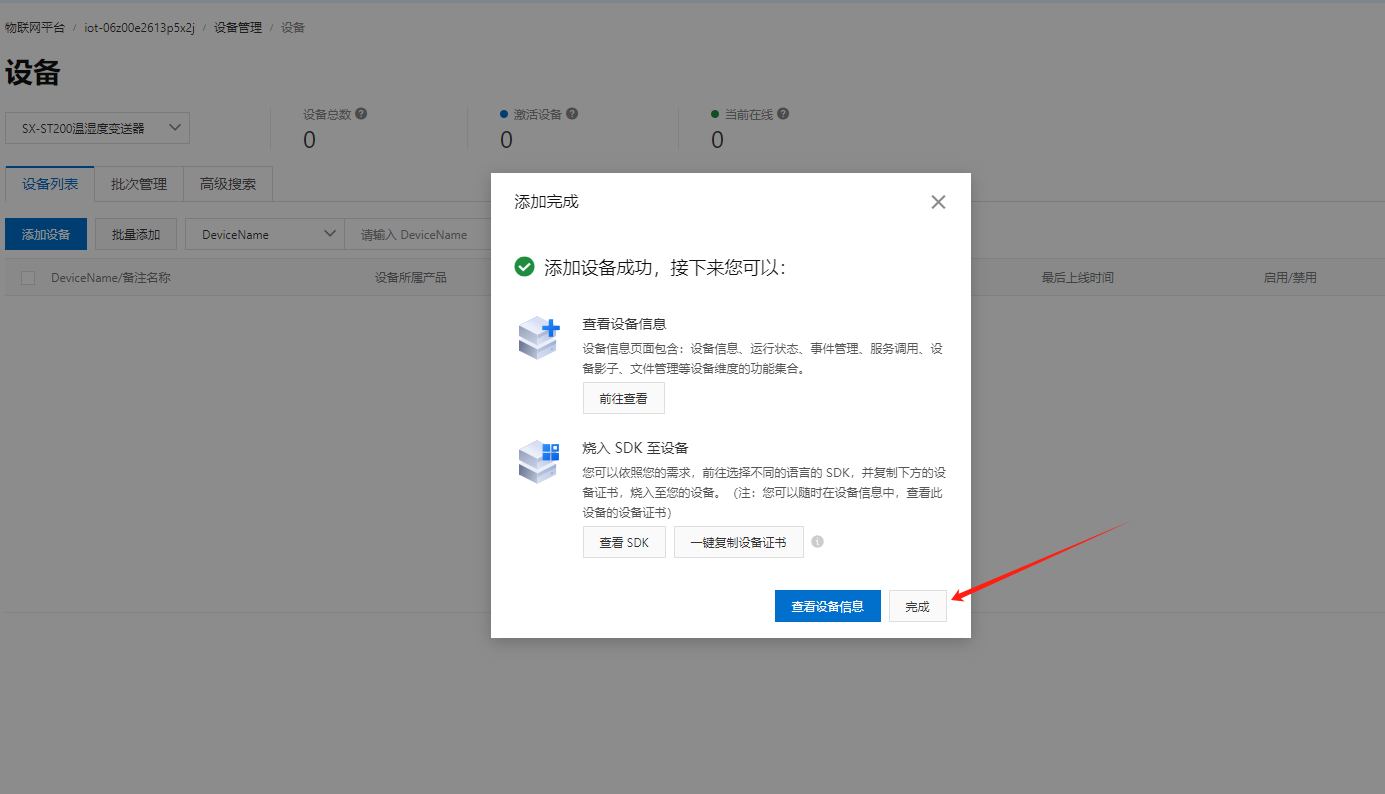Image resolution: width=1385 pixels, height=794 pixels.
Task: Select the 设备列表 tab
Action: pyautogui.click(x=50, y=184)
